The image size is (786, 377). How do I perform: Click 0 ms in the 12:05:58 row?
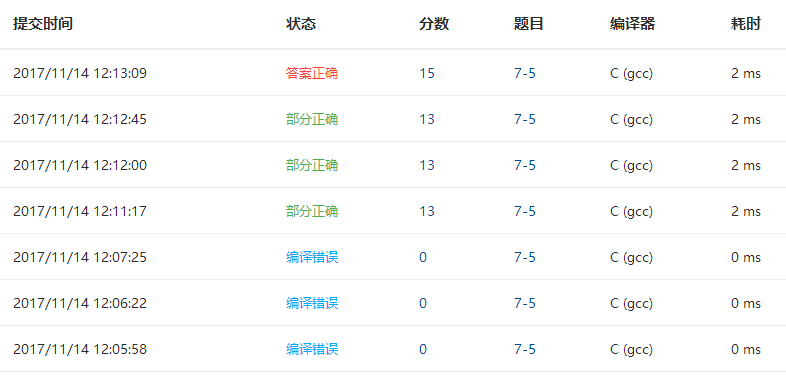[x=746, y=349]
